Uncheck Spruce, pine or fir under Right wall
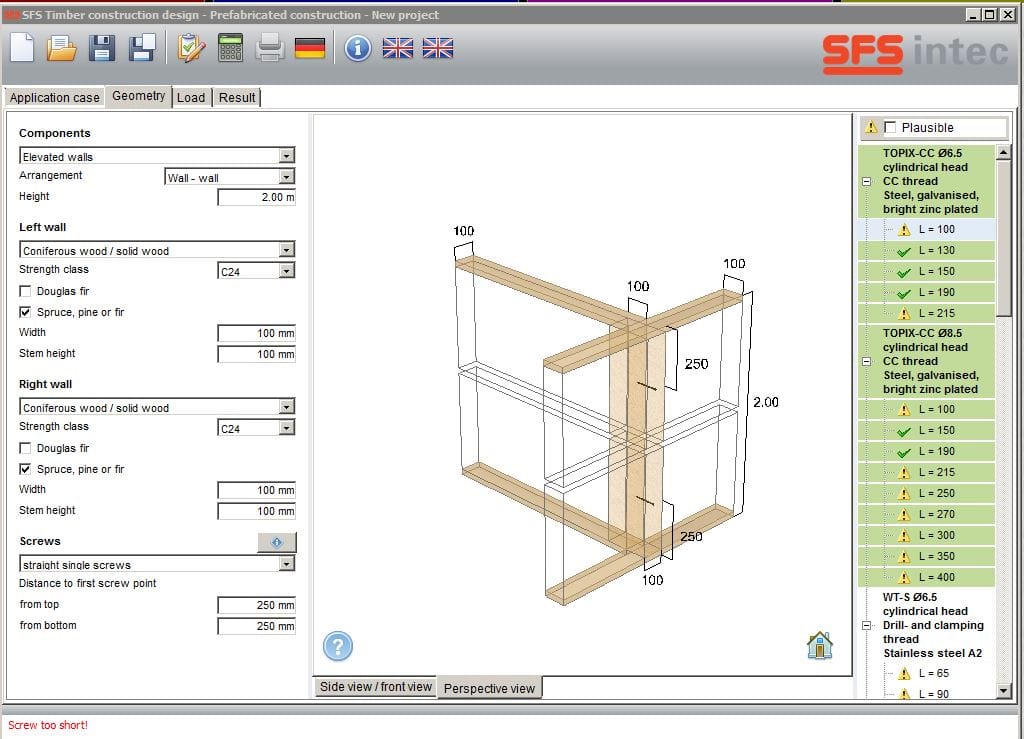This screenshot has height=739, width=1024. 26,469
